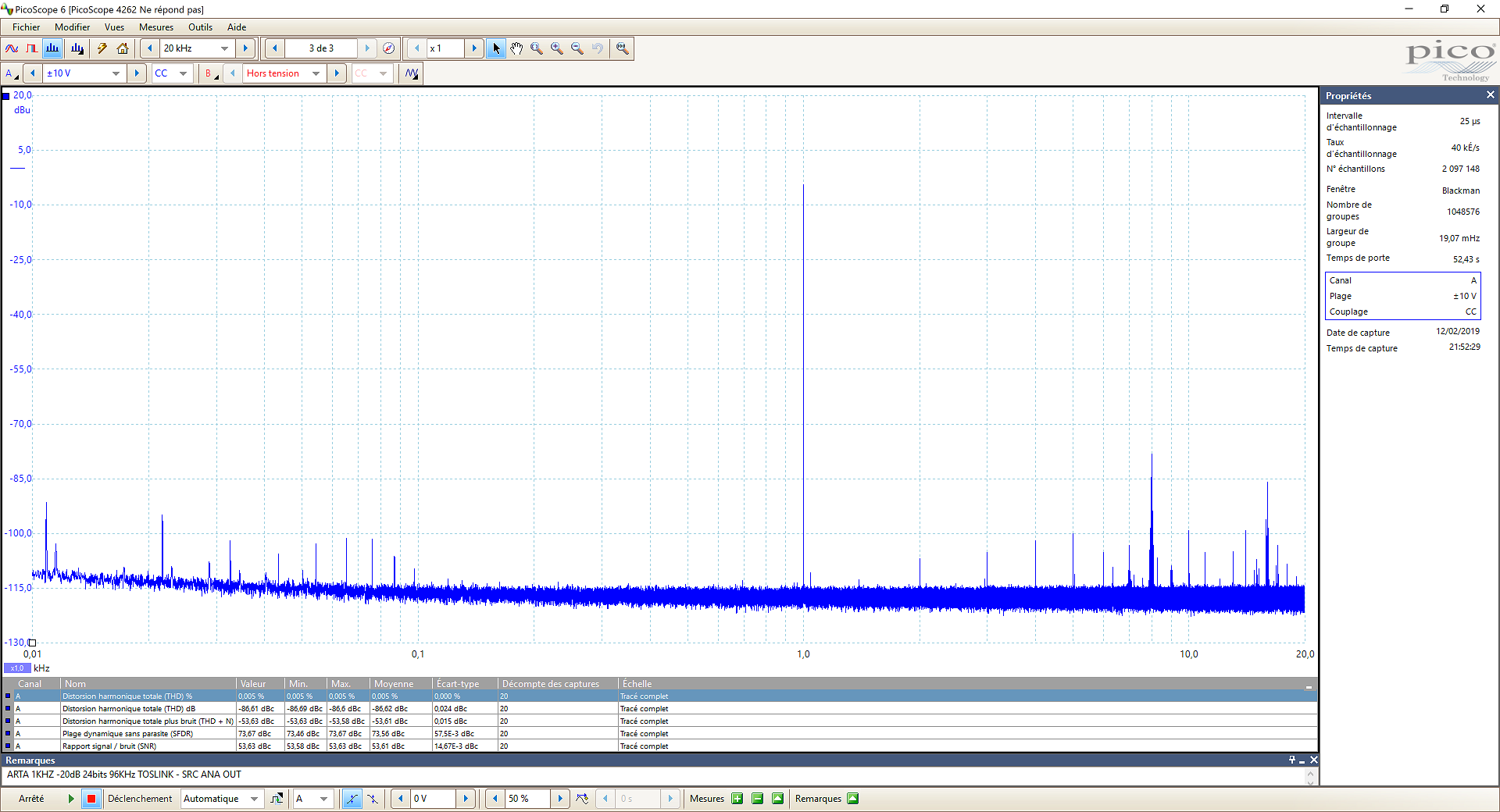Undo last zoom
Image resolution: width=1500 pixels, height=812 pixels.
598,48
